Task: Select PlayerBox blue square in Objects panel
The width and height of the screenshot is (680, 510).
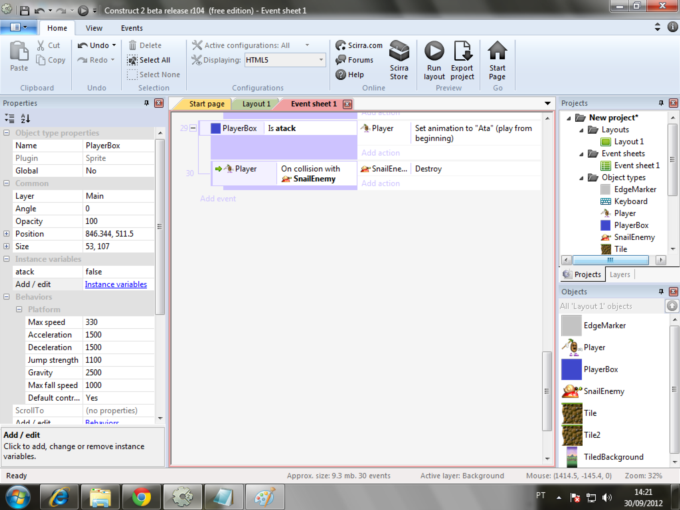Action: click(571, 369)
